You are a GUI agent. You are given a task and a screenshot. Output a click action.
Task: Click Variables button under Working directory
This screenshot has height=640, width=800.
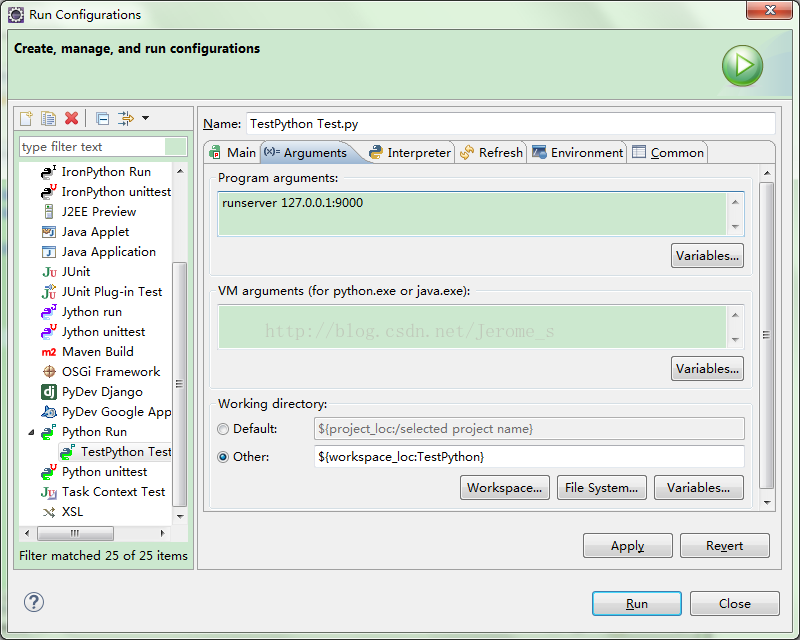[x=698, y=488]
